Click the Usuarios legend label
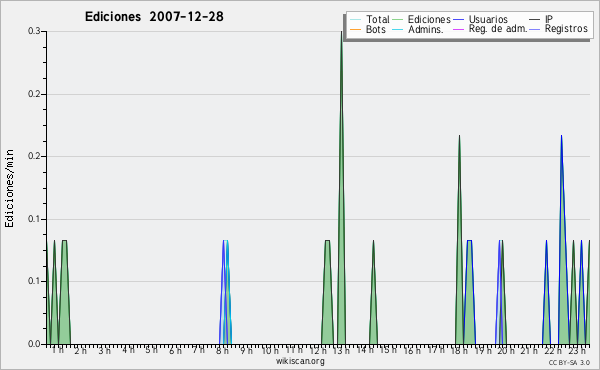The height and width of the screenshot is (370, 600). [x=488, y=19]
